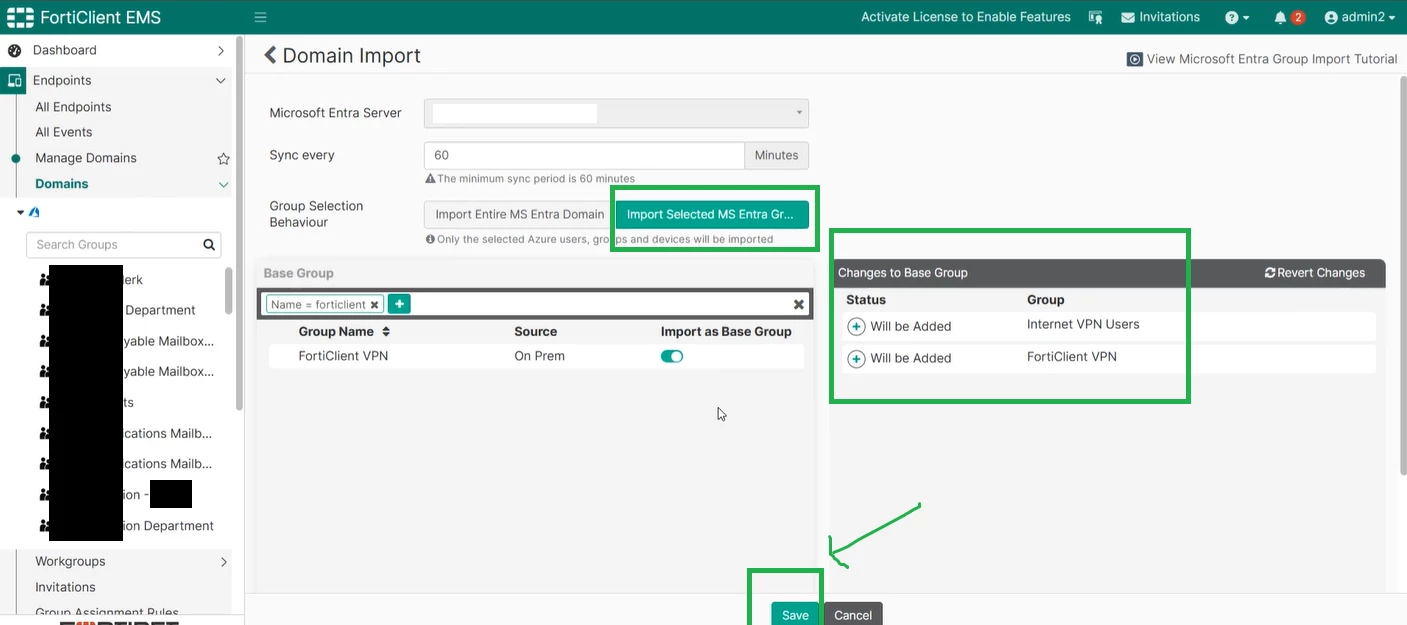The height and width of the screenshot is (625, 1407).
Task: Click the Search Groups magnifier icon
Action: [209, 244]
